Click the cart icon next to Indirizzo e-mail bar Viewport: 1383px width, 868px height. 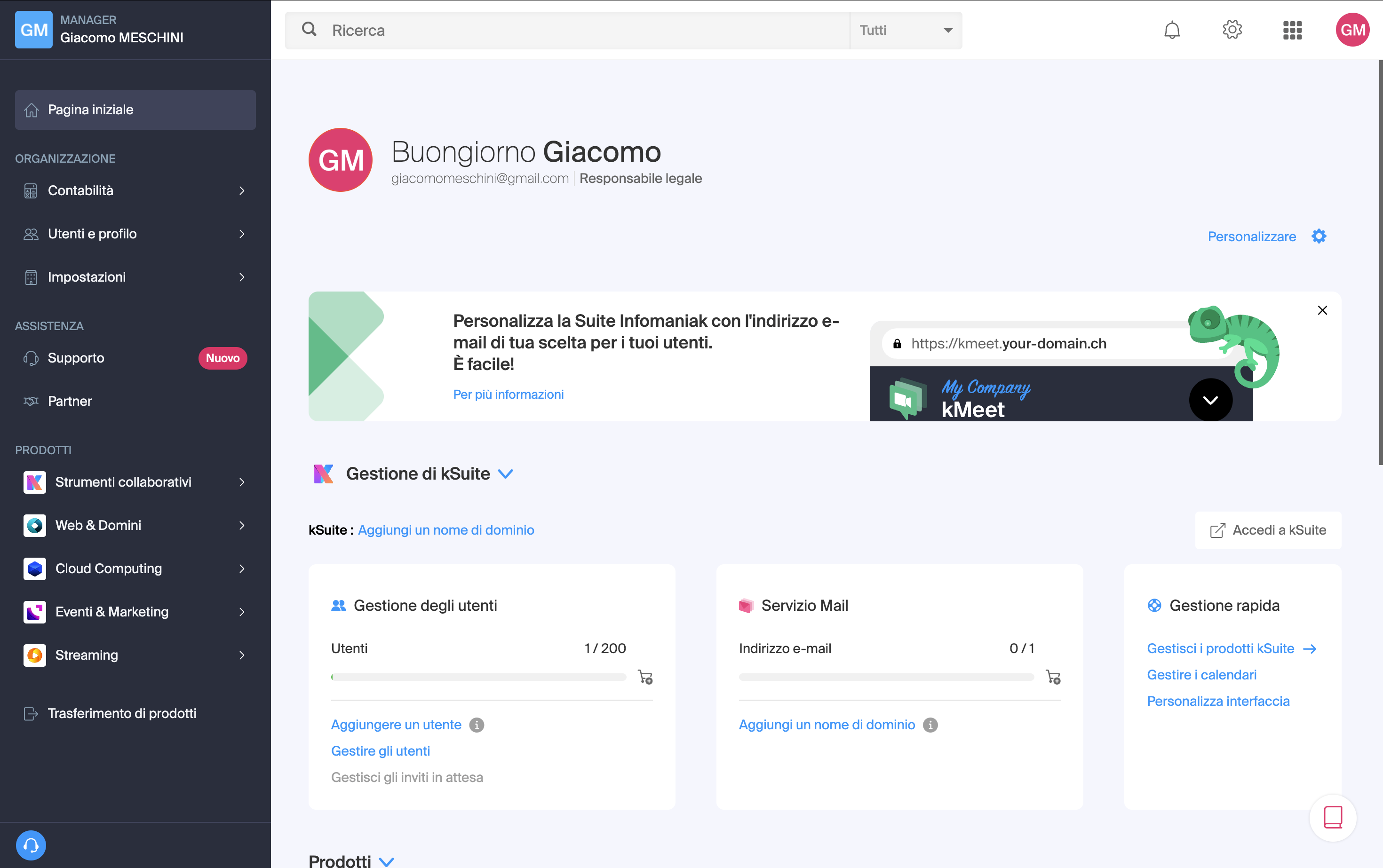pos(1053,677)
